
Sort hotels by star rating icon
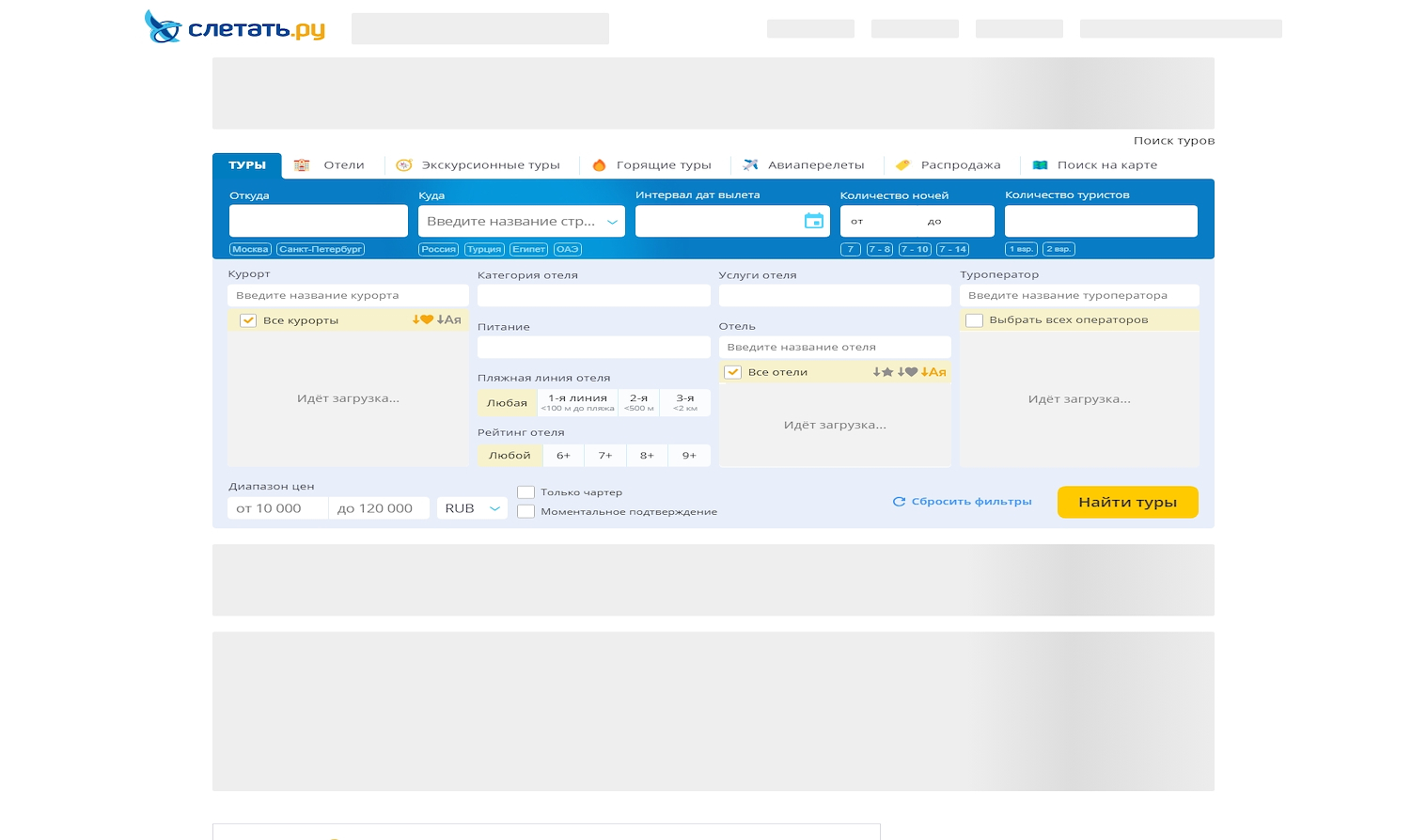(883, 372)
